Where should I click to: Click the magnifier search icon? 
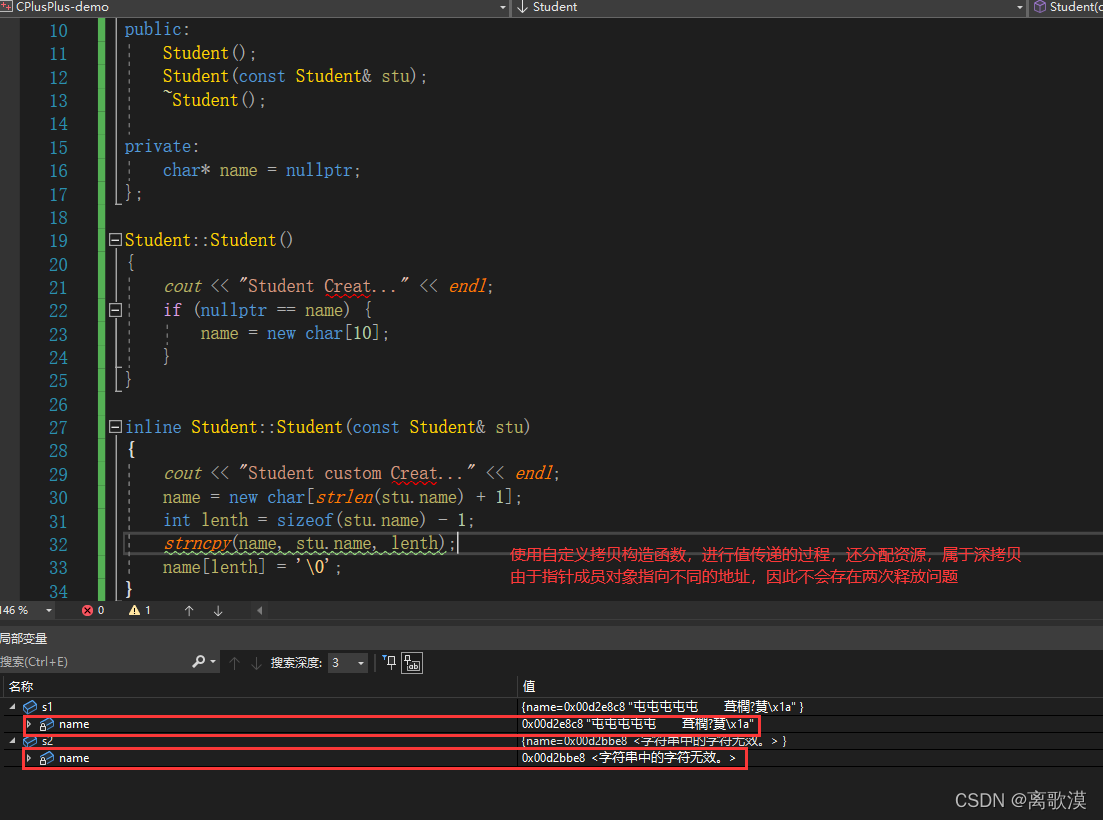click(198, 662)
